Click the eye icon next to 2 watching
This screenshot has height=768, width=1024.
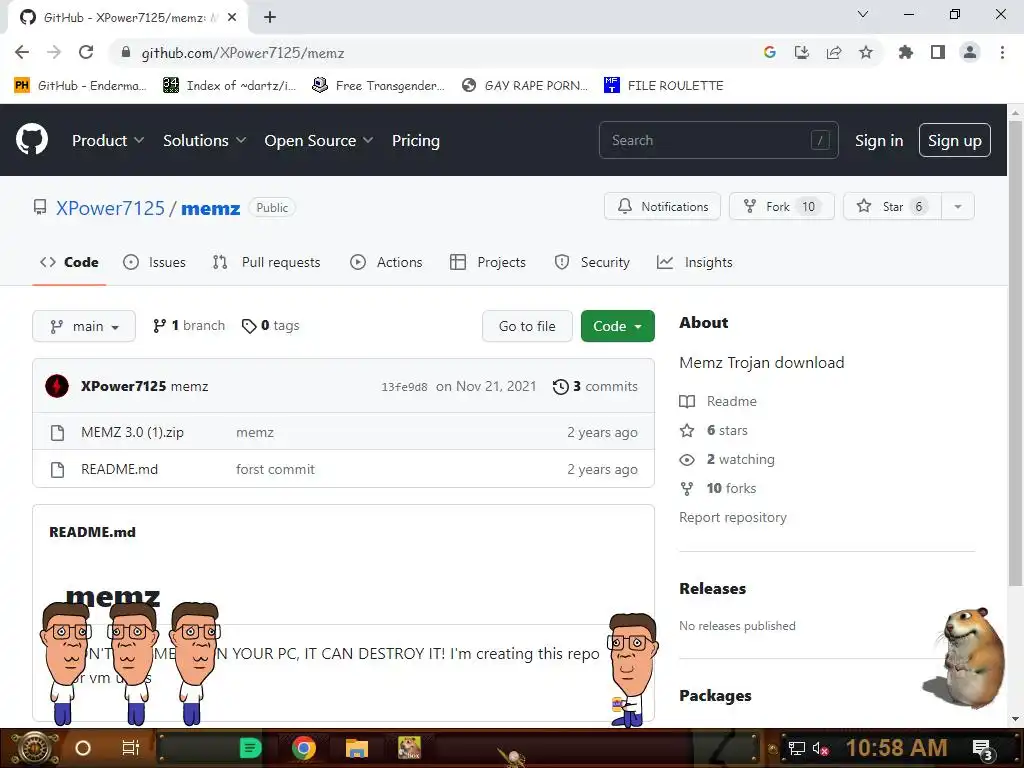point(687,460)
